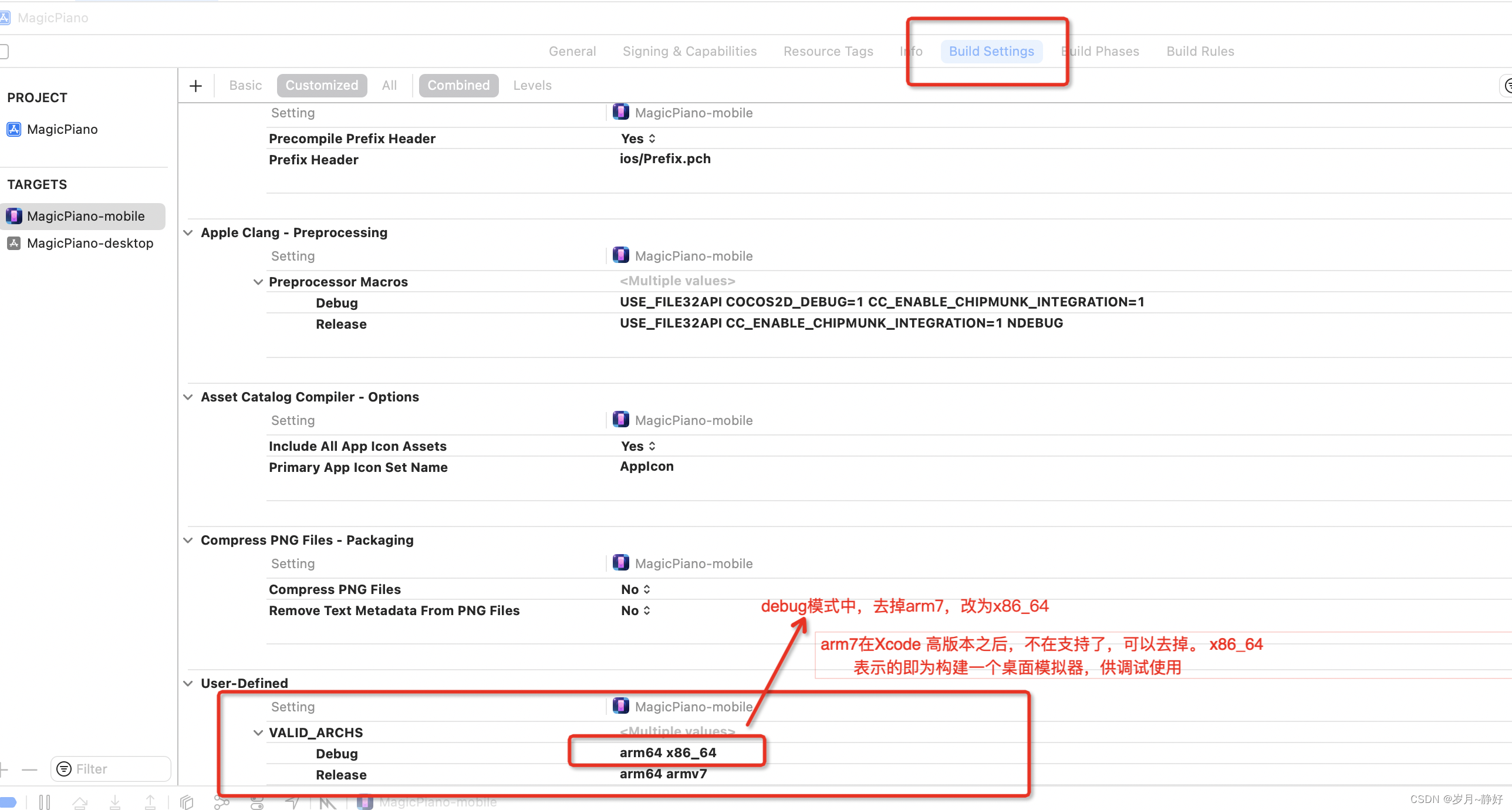This screenshot has height=810, width=1512.
Task: Select the Precompile Prefix Header setting name
Action: (x=352, y=139)
